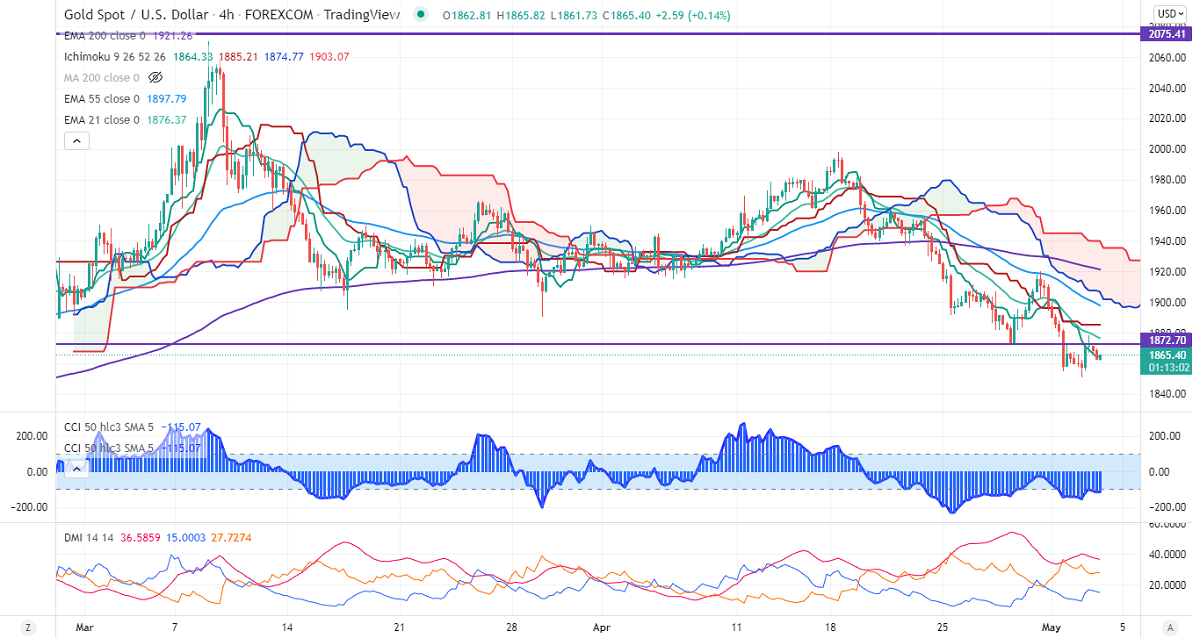1192x638 pixels.
Task: Collapse the CCI pane indicator legend
Action: tap(77, 469)
